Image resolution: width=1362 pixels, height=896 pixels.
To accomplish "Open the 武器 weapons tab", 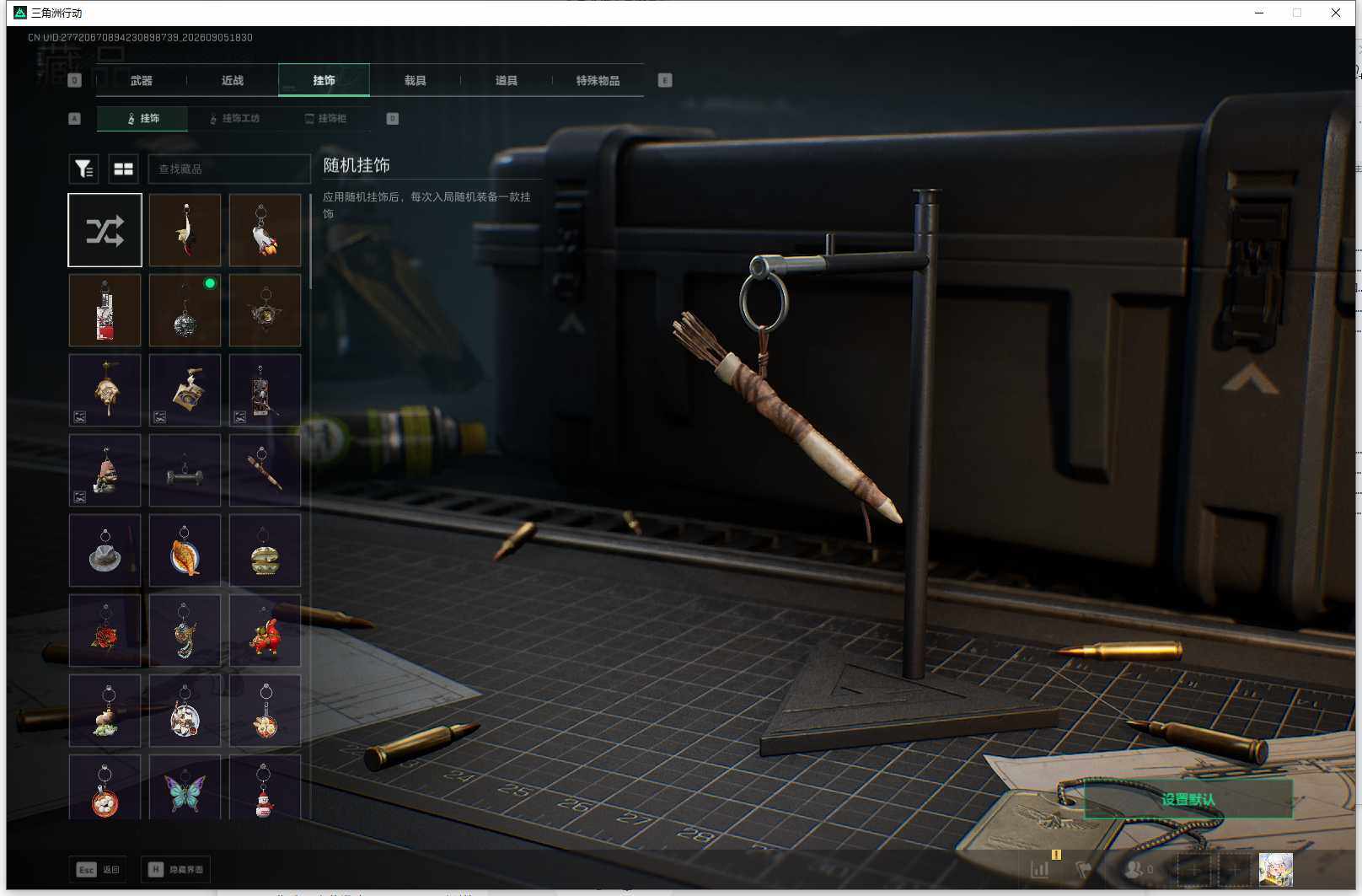I will click(x=142, y=80).
